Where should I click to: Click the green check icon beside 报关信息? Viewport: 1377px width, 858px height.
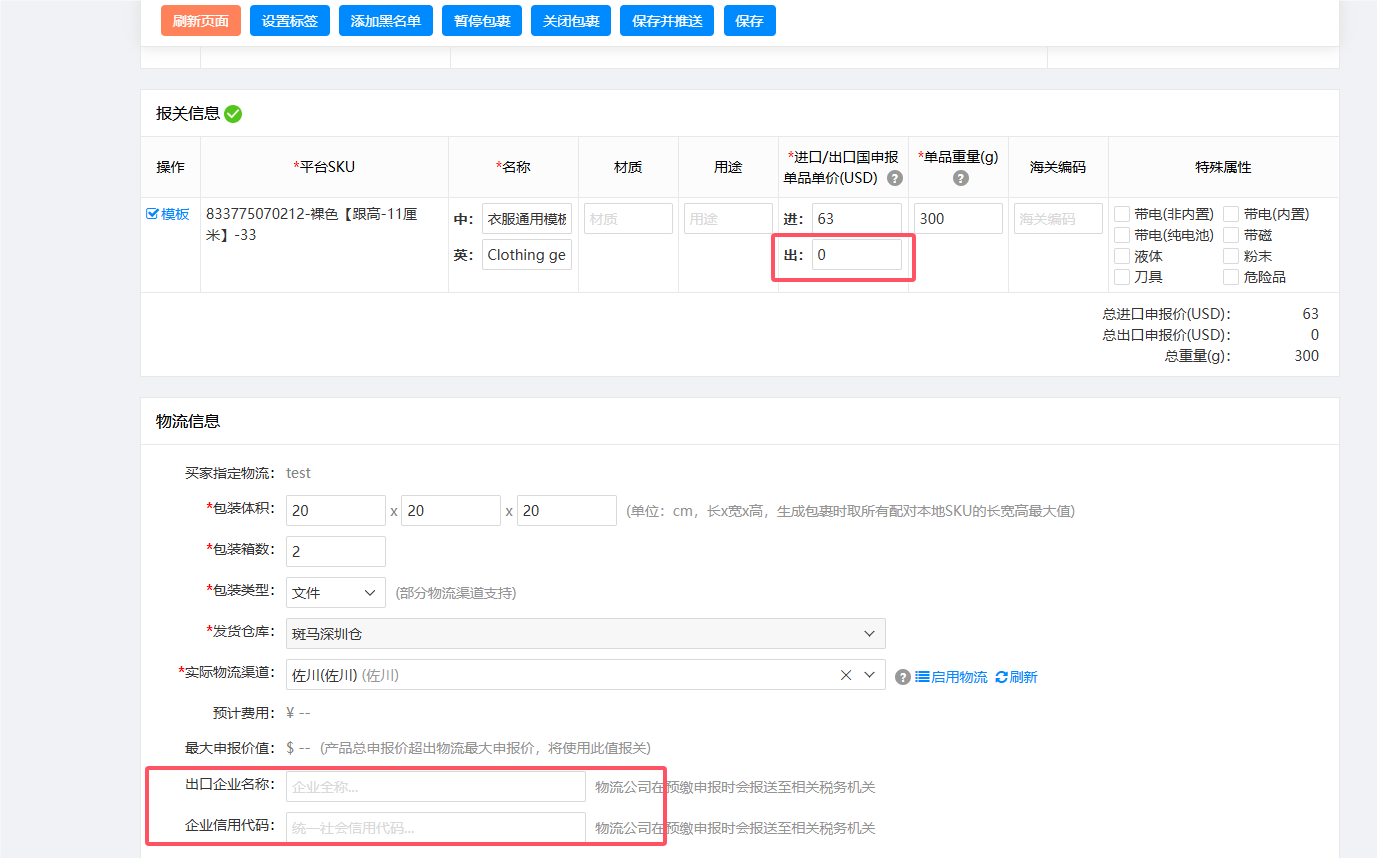pyautogui.click(x=233, y=114)
